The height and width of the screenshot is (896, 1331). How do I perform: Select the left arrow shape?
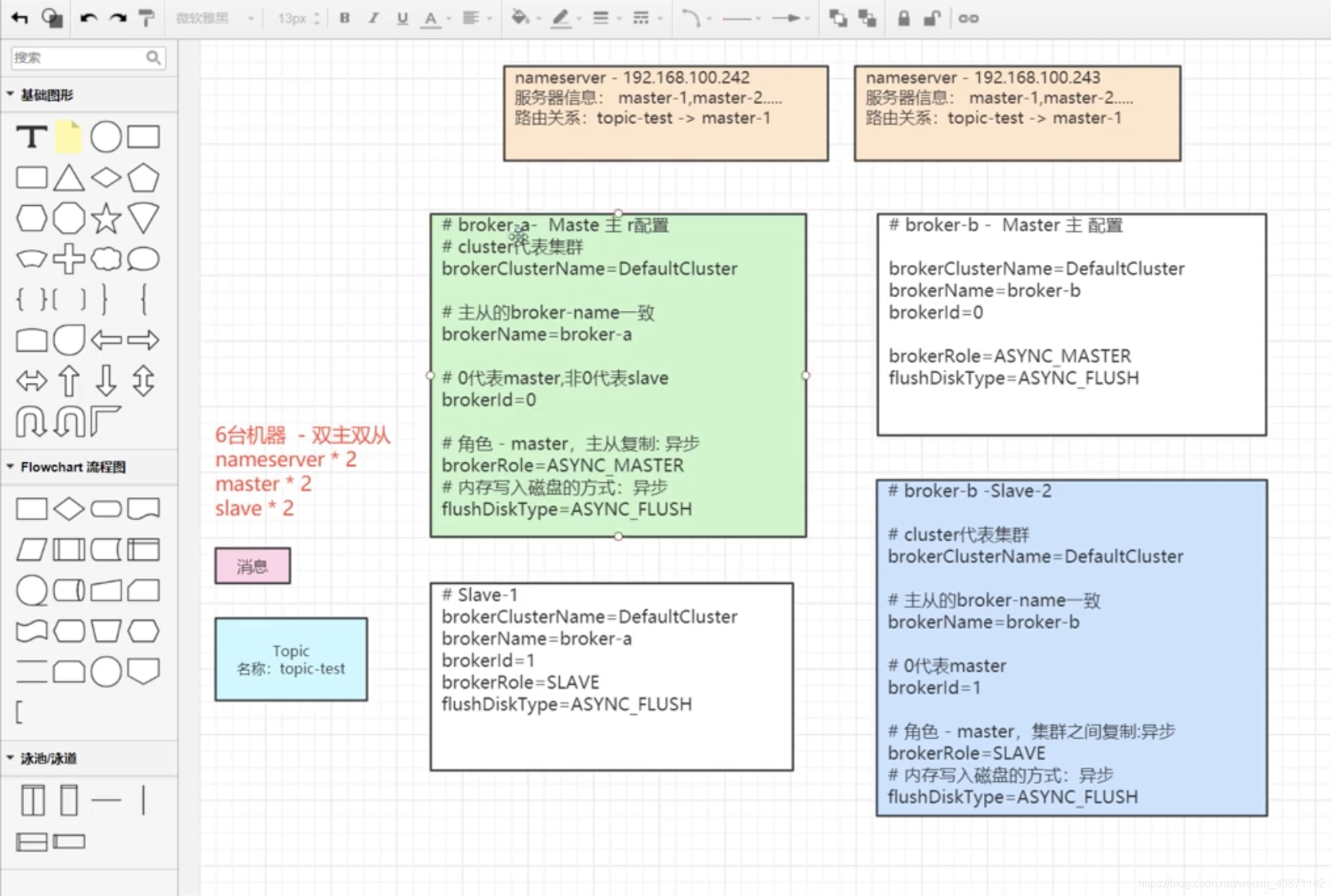106,340
